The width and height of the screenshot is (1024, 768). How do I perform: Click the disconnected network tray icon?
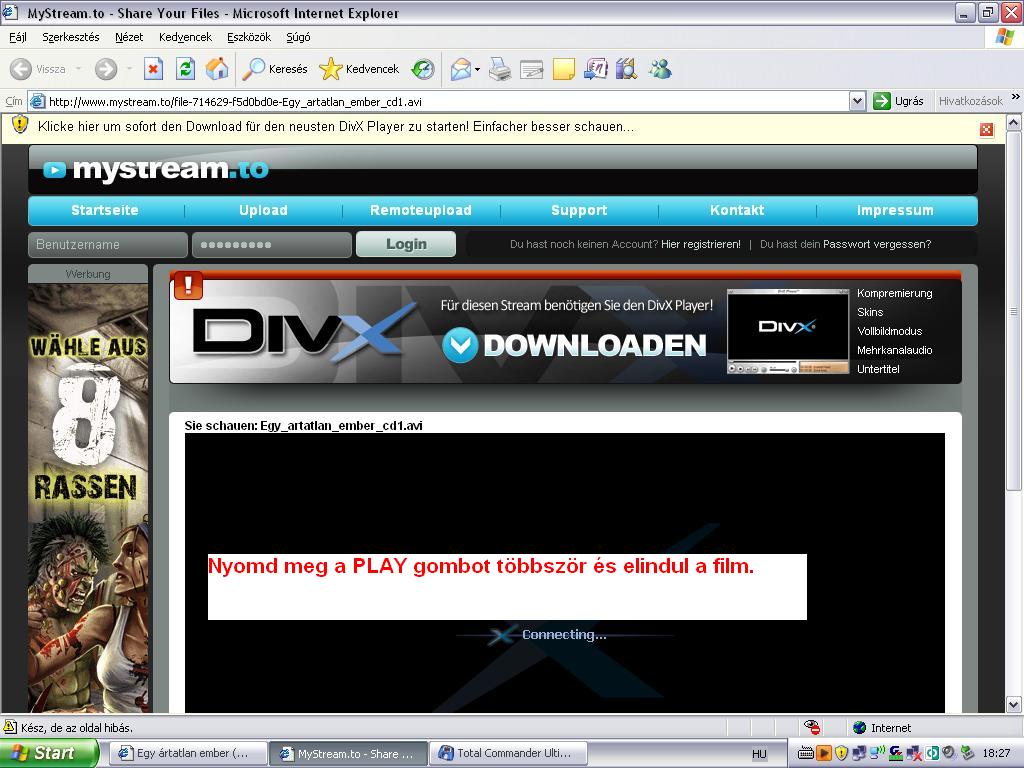coord(914,753)
